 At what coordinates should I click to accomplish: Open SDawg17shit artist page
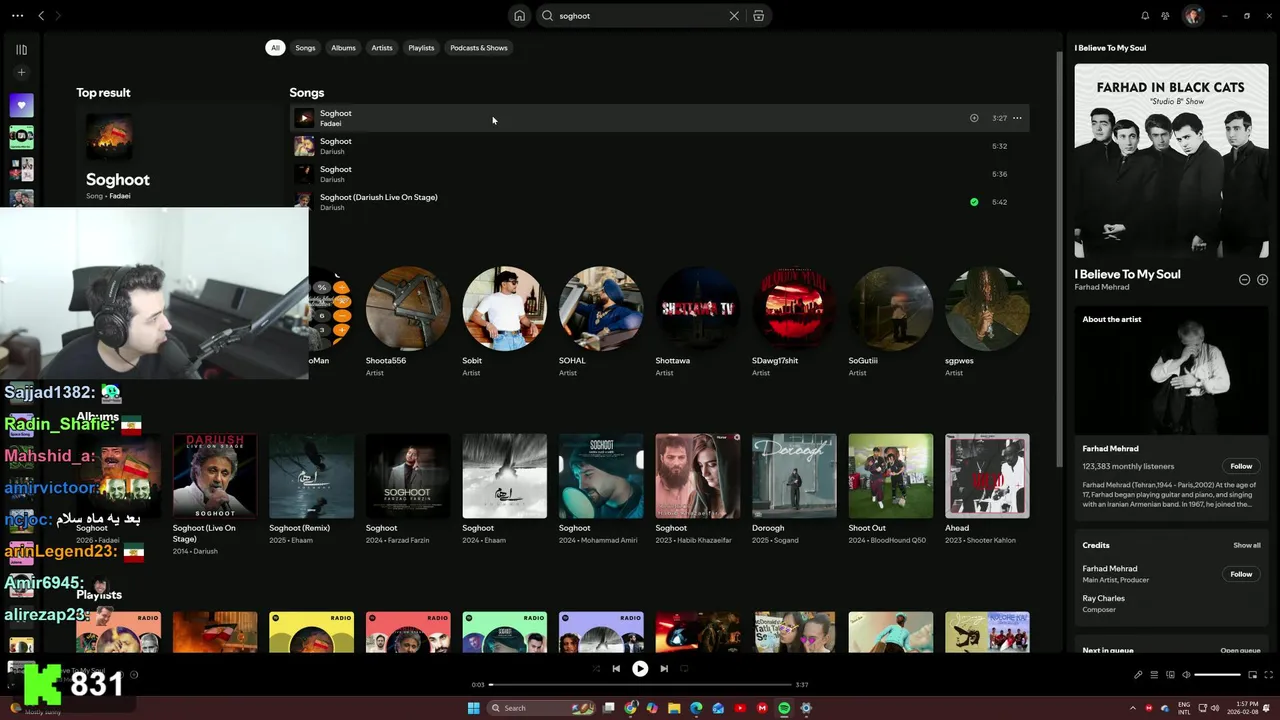(x=794, y=322)
